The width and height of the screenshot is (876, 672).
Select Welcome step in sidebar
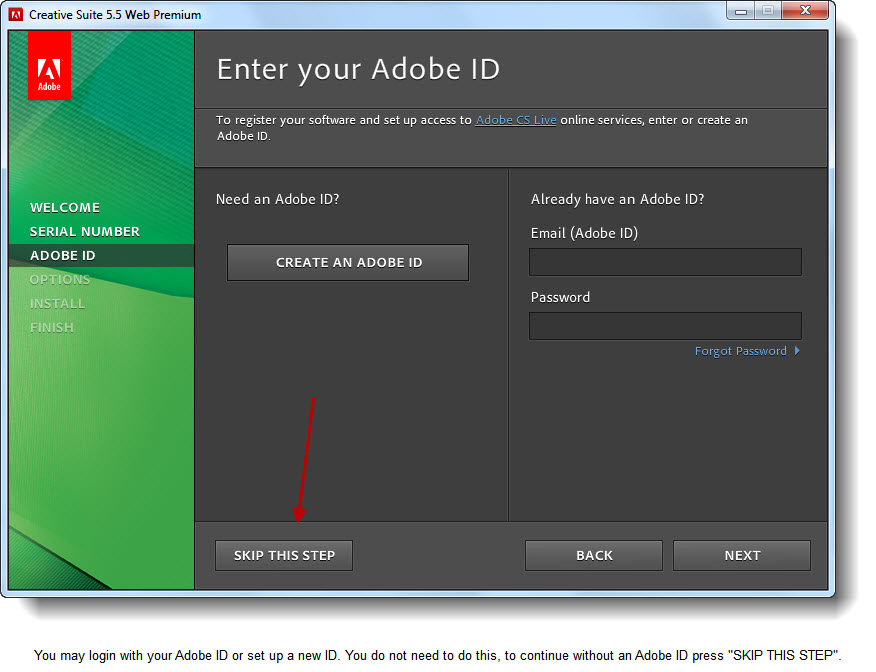click(65, 207)
